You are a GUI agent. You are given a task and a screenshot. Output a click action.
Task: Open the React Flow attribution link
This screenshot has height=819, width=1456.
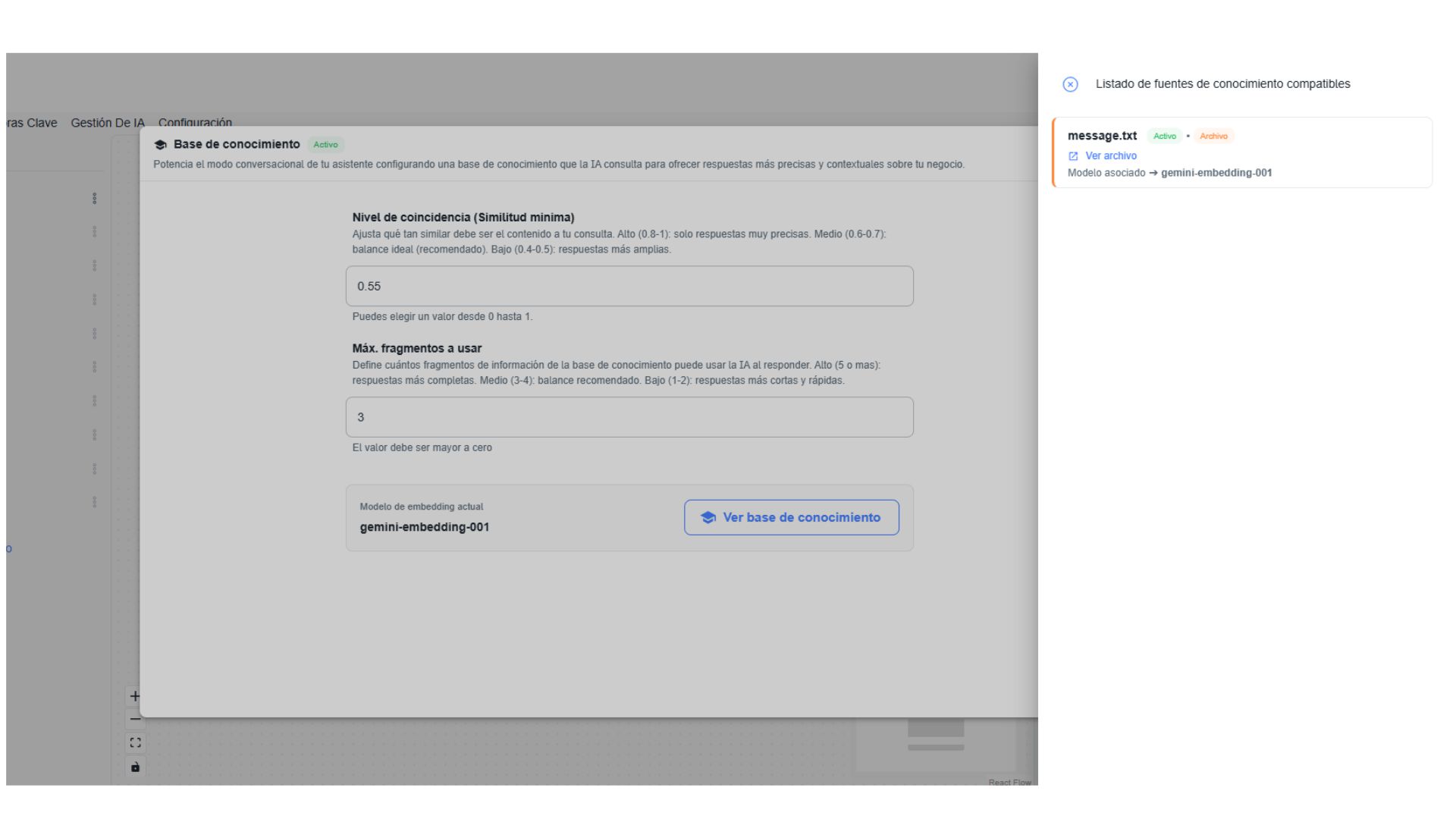pos(1009,782)
